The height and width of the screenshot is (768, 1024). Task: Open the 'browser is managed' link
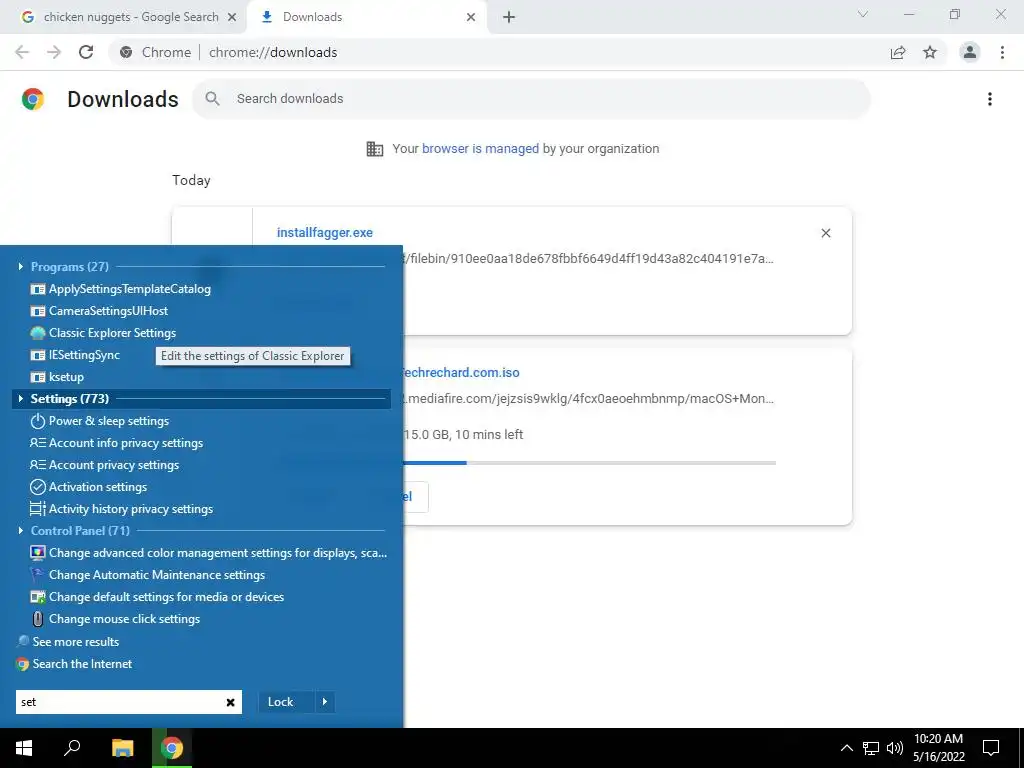(x=480, y=149)
